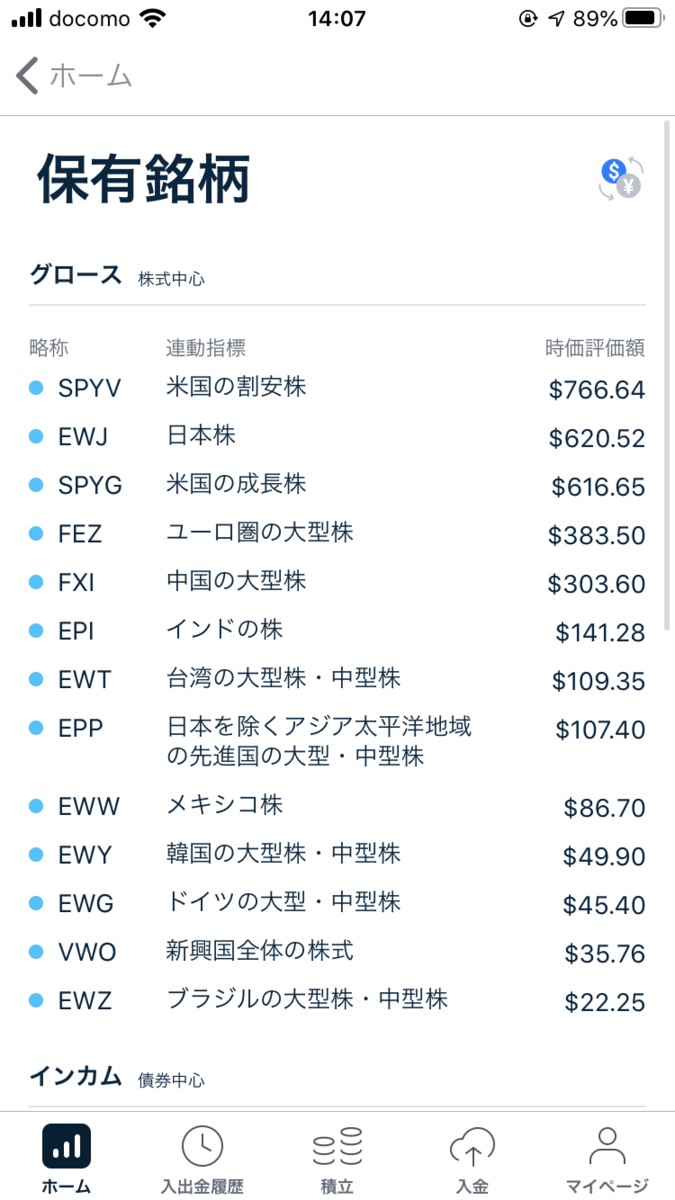Viewport: 675px width, 1200px height.
Task: Tap the cloud upload deposit icon
Action: coord(472,1146)
